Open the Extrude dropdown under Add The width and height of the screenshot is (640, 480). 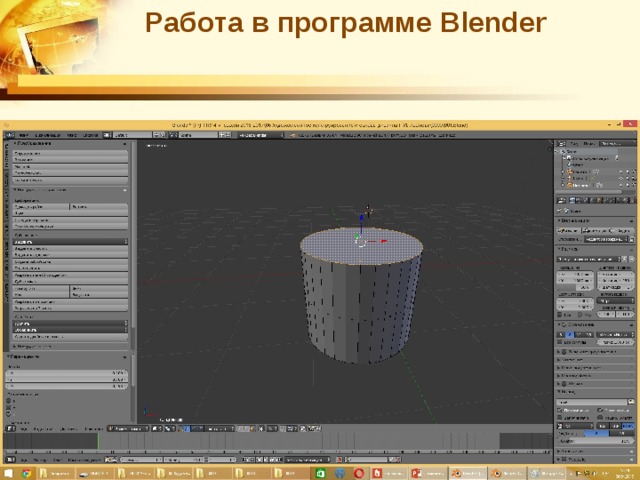70,242
